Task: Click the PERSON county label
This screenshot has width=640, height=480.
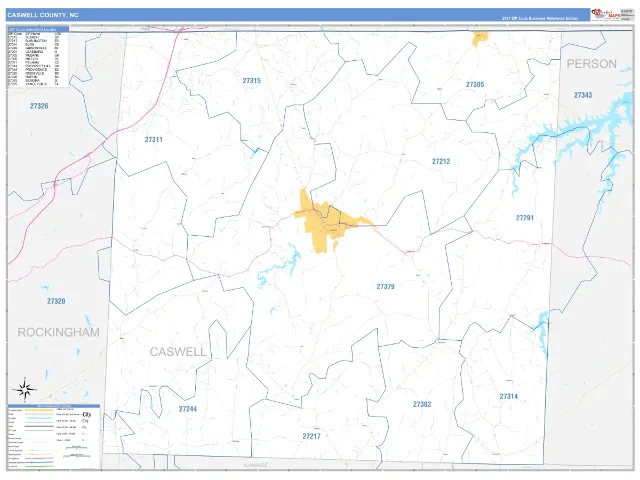Action: 592,64
